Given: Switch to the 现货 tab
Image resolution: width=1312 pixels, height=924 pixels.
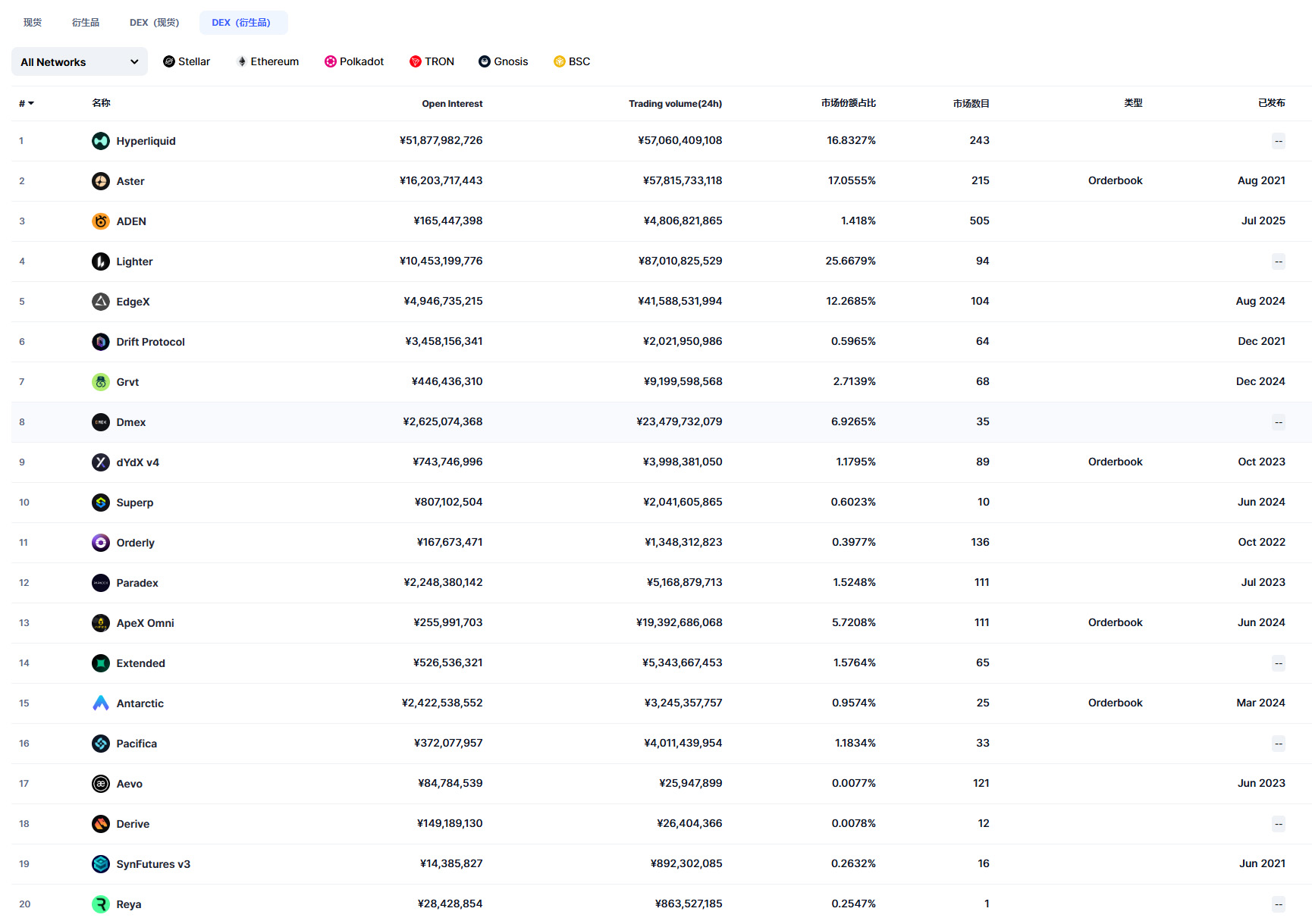Looking at the screenshot, I should 32,22.
